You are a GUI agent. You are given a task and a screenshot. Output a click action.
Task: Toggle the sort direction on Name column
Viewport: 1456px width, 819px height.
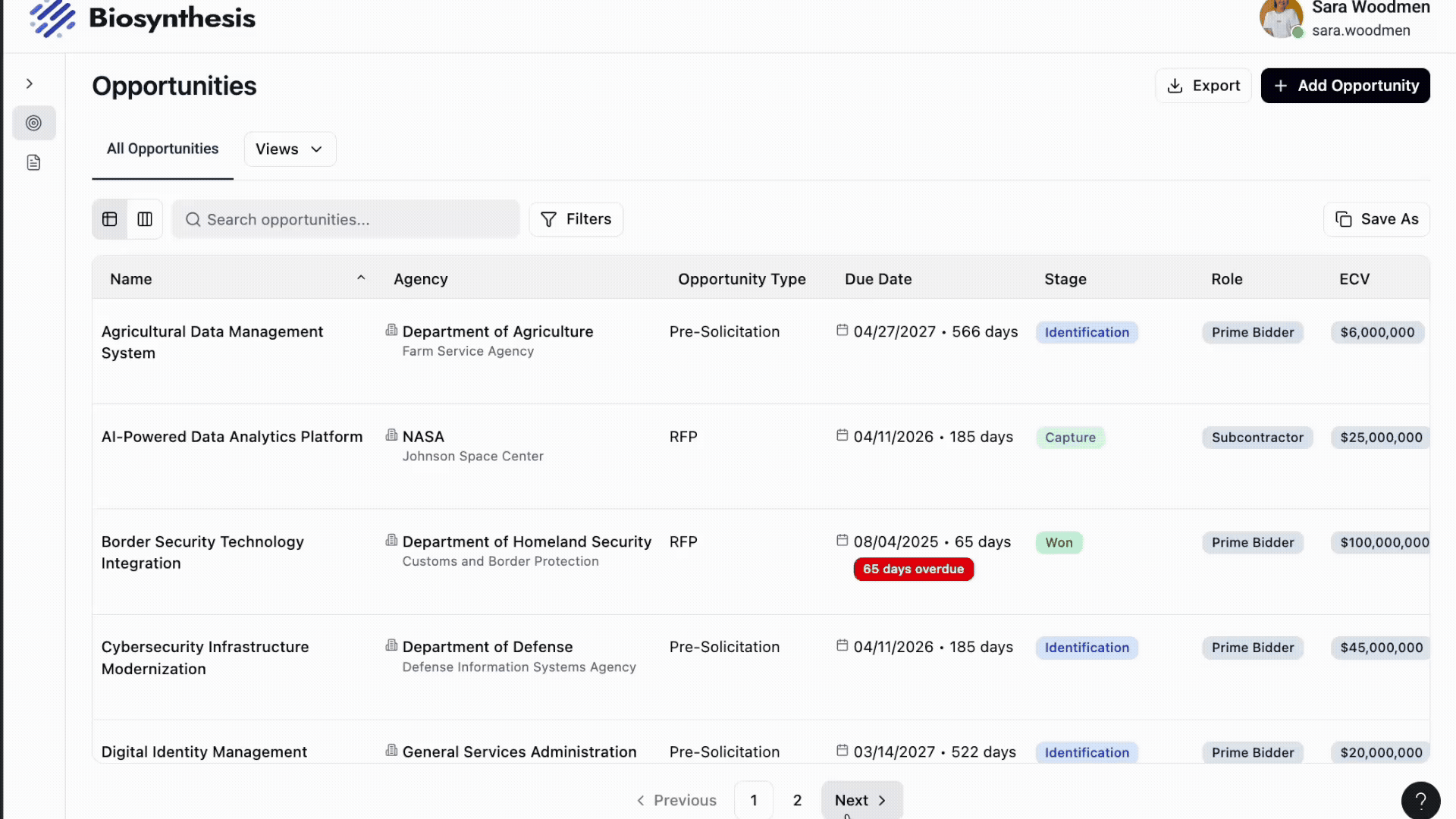coord(361,278)
